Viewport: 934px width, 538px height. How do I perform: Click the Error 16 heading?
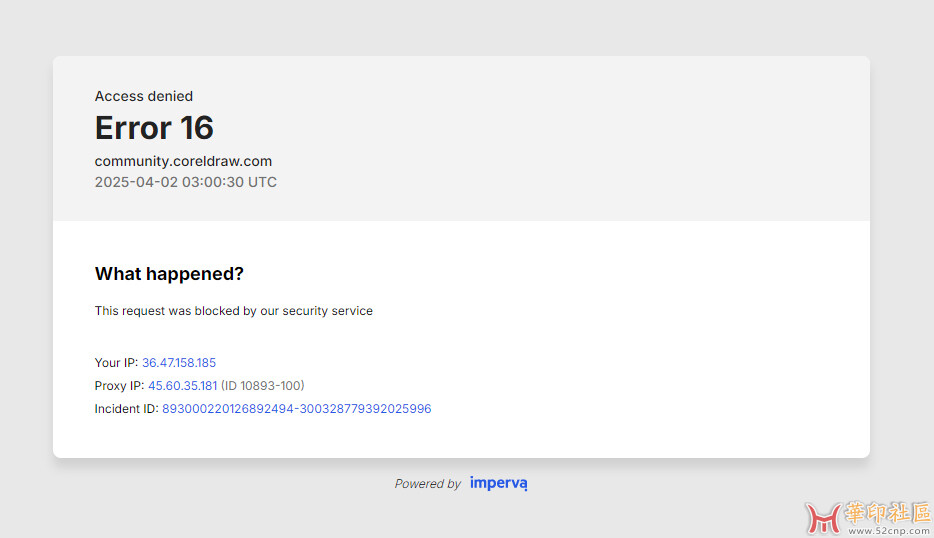[154, 128]
